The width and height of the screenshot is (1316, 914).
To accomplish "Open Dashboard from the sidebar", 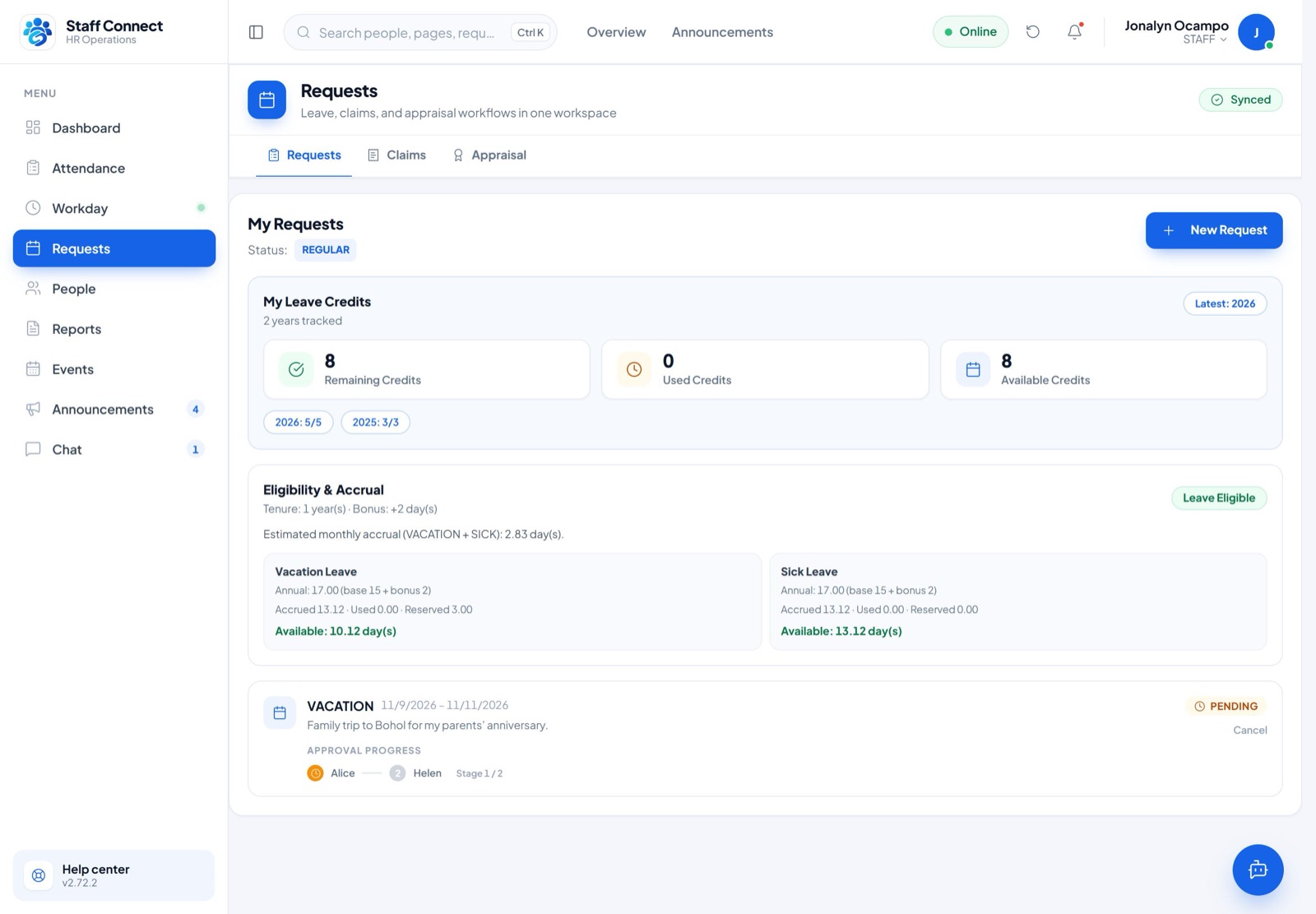I will click(x=114, y=128).
